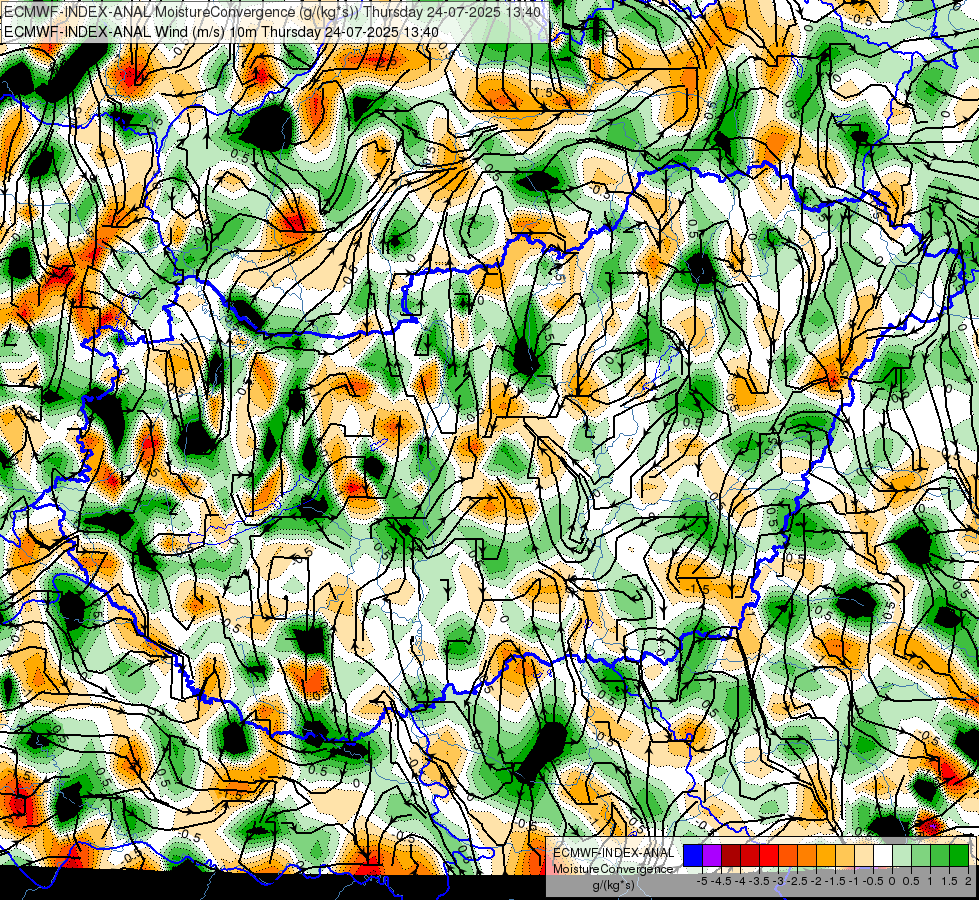Click the pale peach swatch between -1 and -0.5
Screen dimensions: 979x900
(x=864, y=856)
